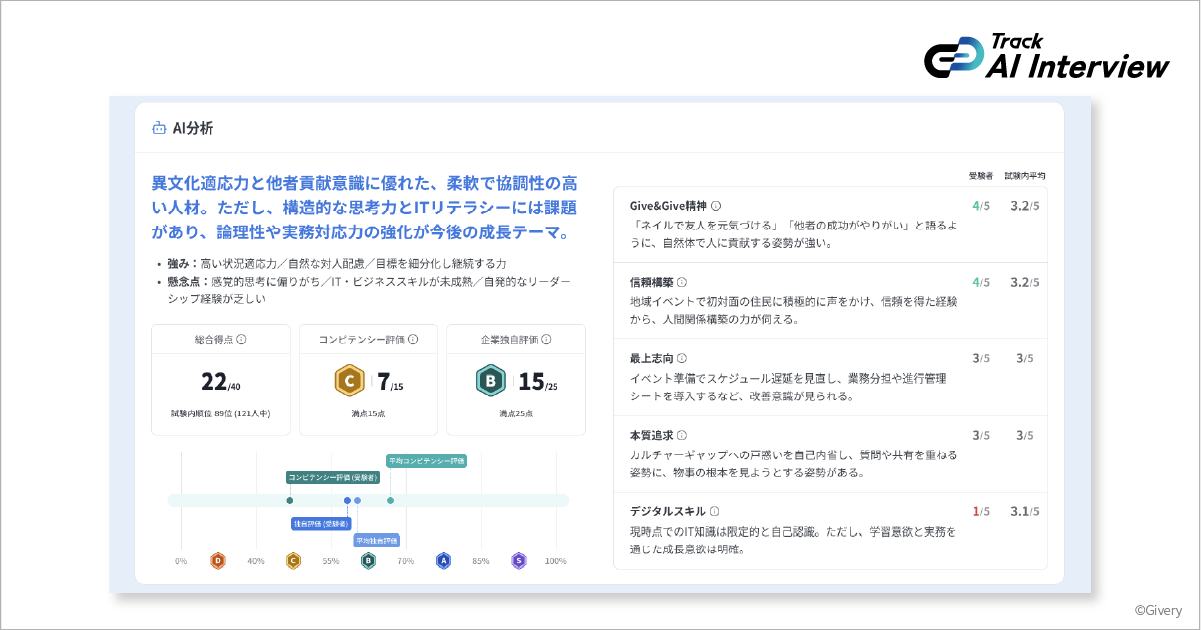This screenshot has height=630, width=1201.
Task: Click the コンピテンシー評価 (受験者) chart label
Action: [333, 477]
